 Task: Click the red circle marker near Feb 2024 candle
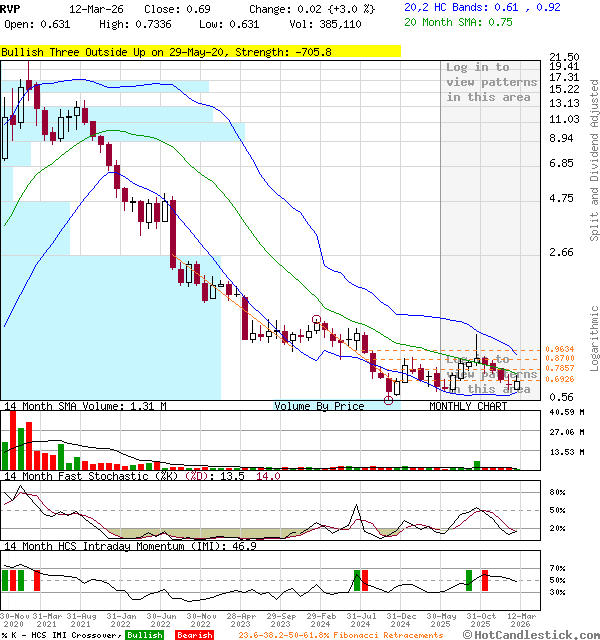pyautogui.click(x=318, y=321)
